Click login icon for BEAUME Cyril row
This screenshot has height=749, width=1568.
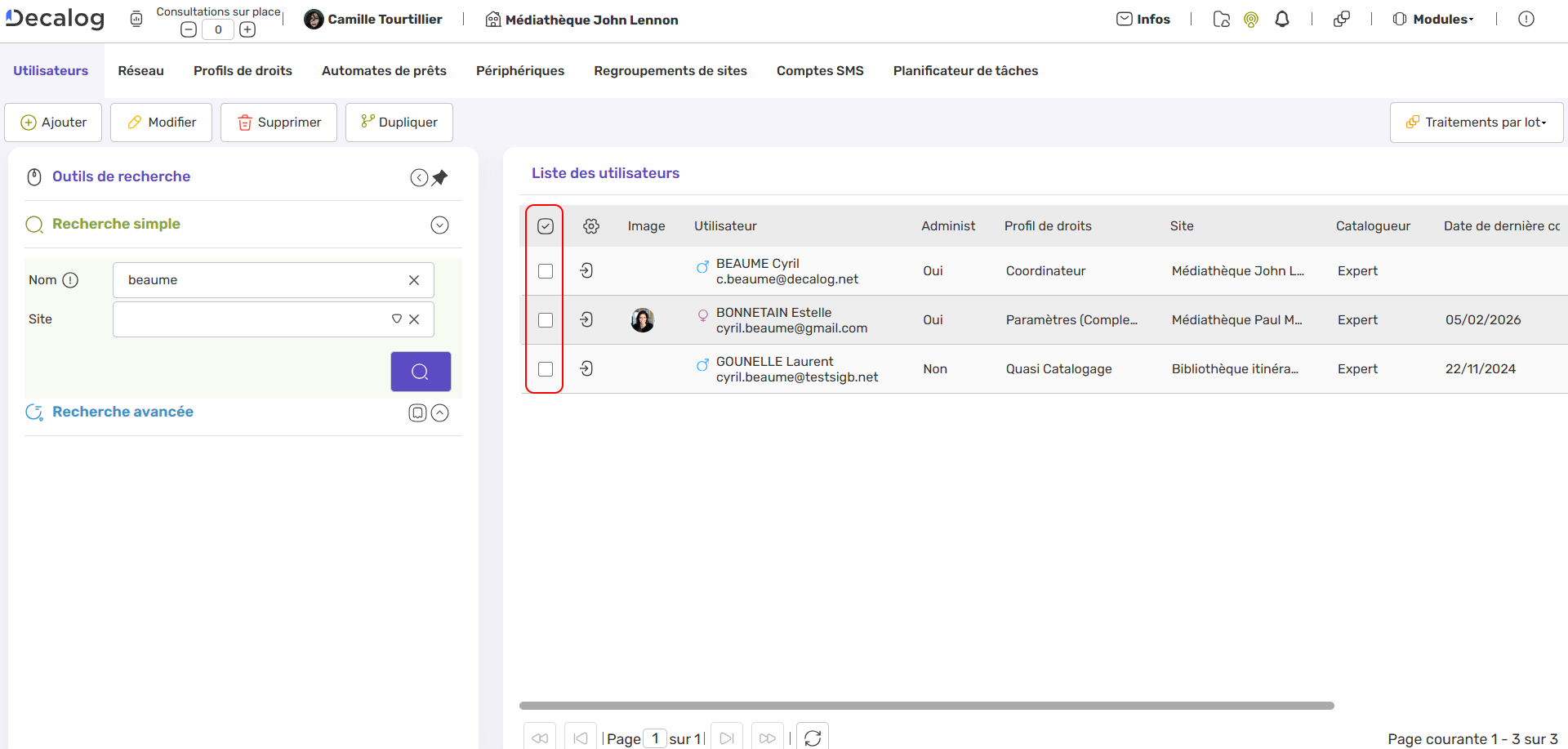click(x=586, y=270)
